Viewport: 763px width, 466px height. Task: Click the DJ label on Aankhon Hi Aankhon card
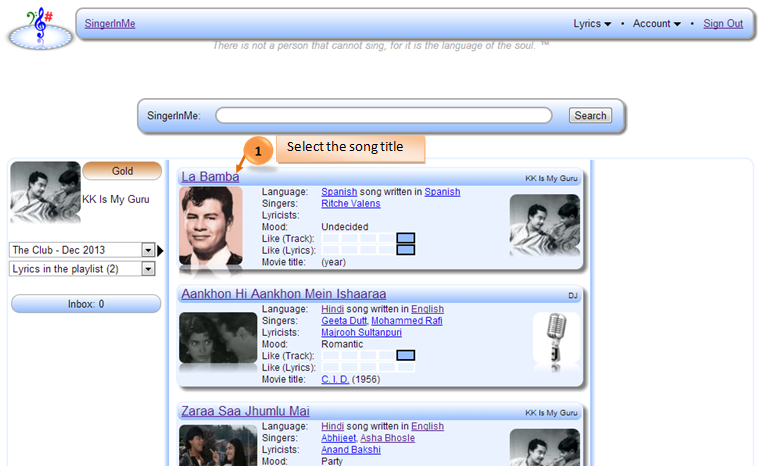[573, 296]
